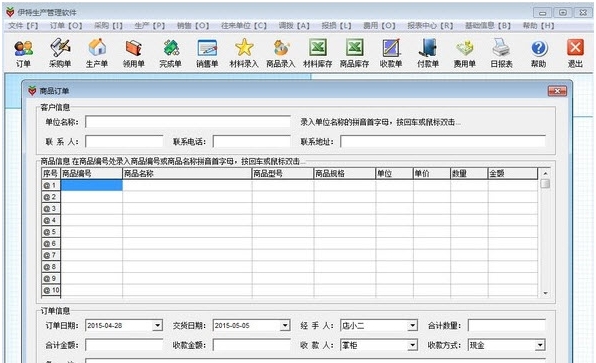Open the 订单 [O] menu
The image size is (596, 363).
(x=66, y=25)
